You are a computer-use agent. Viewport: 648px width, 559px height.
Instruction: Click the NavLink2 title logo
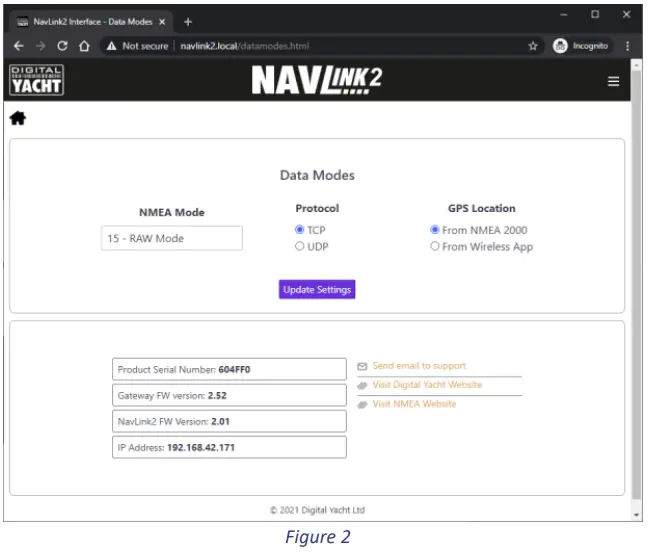tap(317, 80)
